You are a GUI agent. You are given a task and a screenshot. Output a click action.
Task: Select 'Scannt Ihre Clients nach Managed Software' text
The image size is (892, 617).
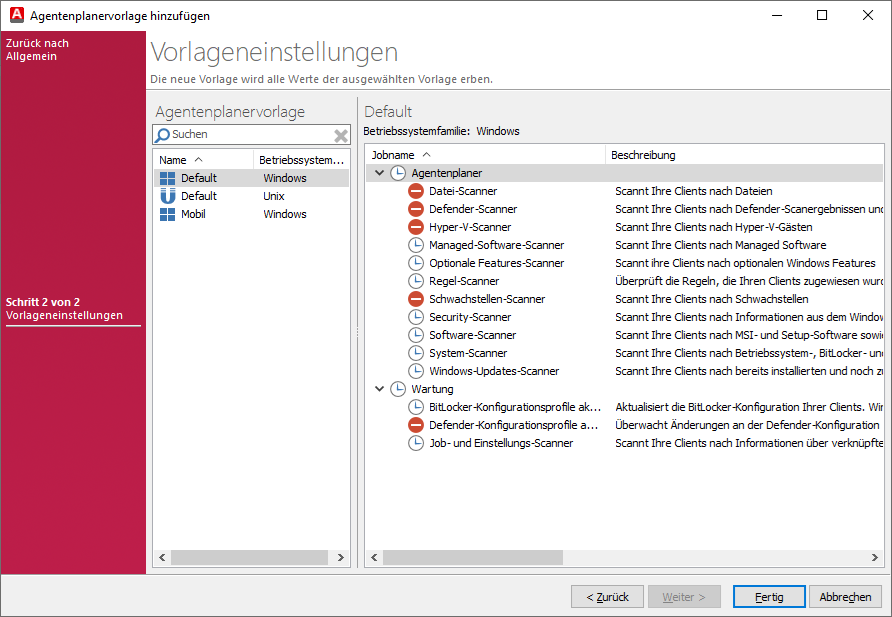[720, 245]
